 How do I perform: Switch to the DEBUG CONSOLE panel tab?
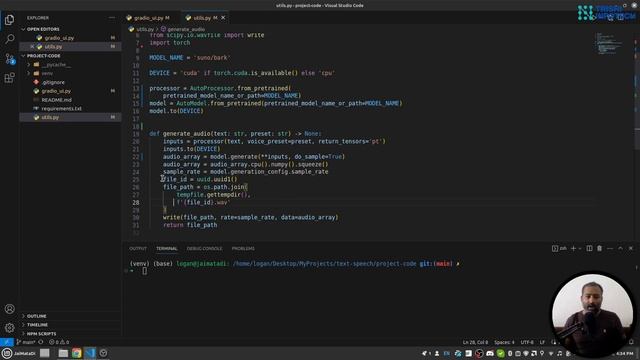coord(204,248)
